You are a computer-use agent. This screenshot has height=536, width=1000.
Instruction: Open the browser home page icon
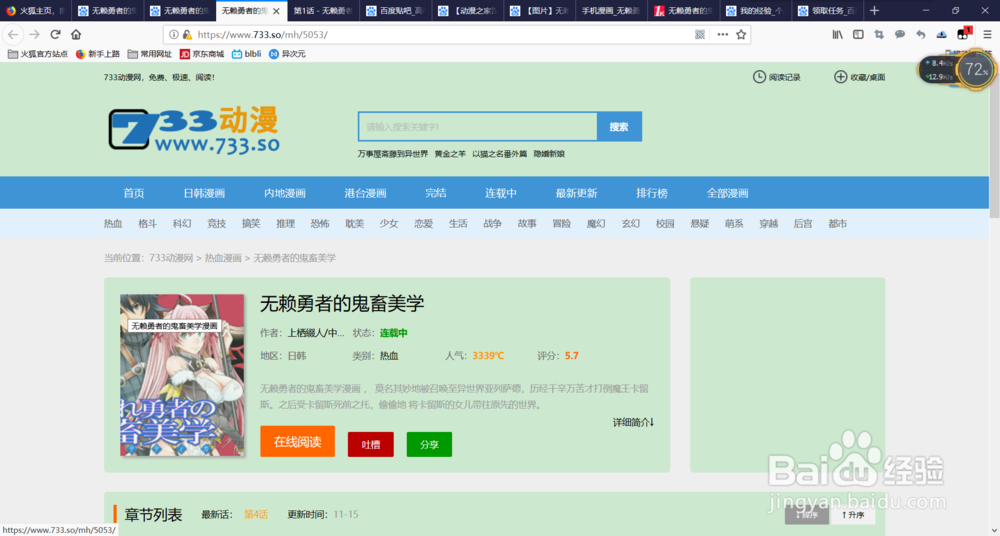tap(76, 34)
